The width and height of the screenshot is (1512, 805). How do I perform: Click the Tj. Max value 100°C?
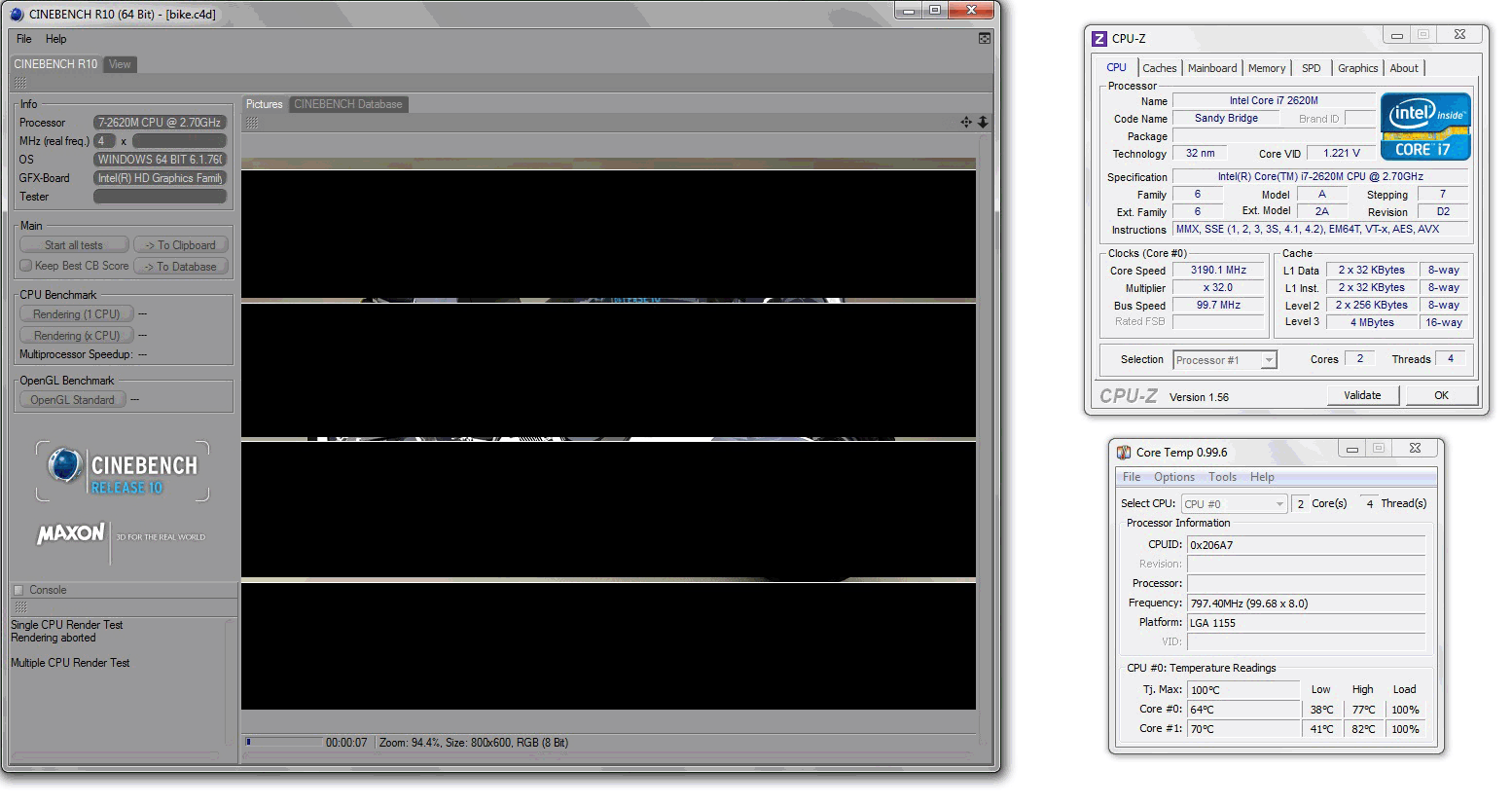click(x=1243, y=690)
